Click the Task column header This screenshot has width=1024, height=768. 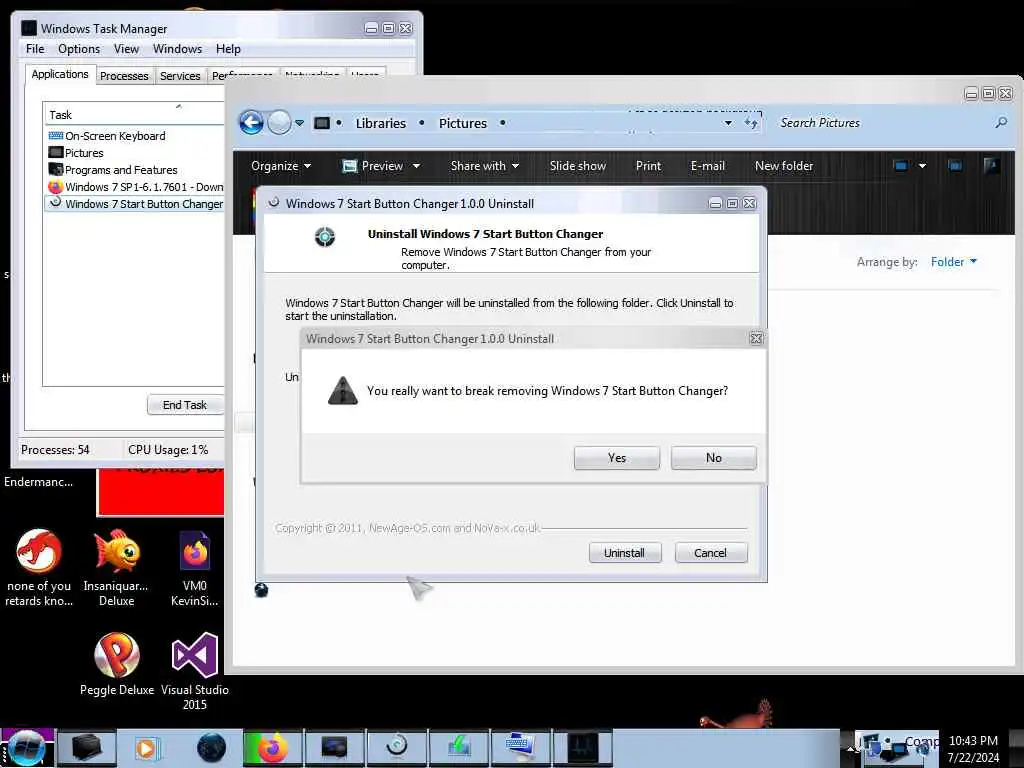pyautogui.click(x=135, y=114)
